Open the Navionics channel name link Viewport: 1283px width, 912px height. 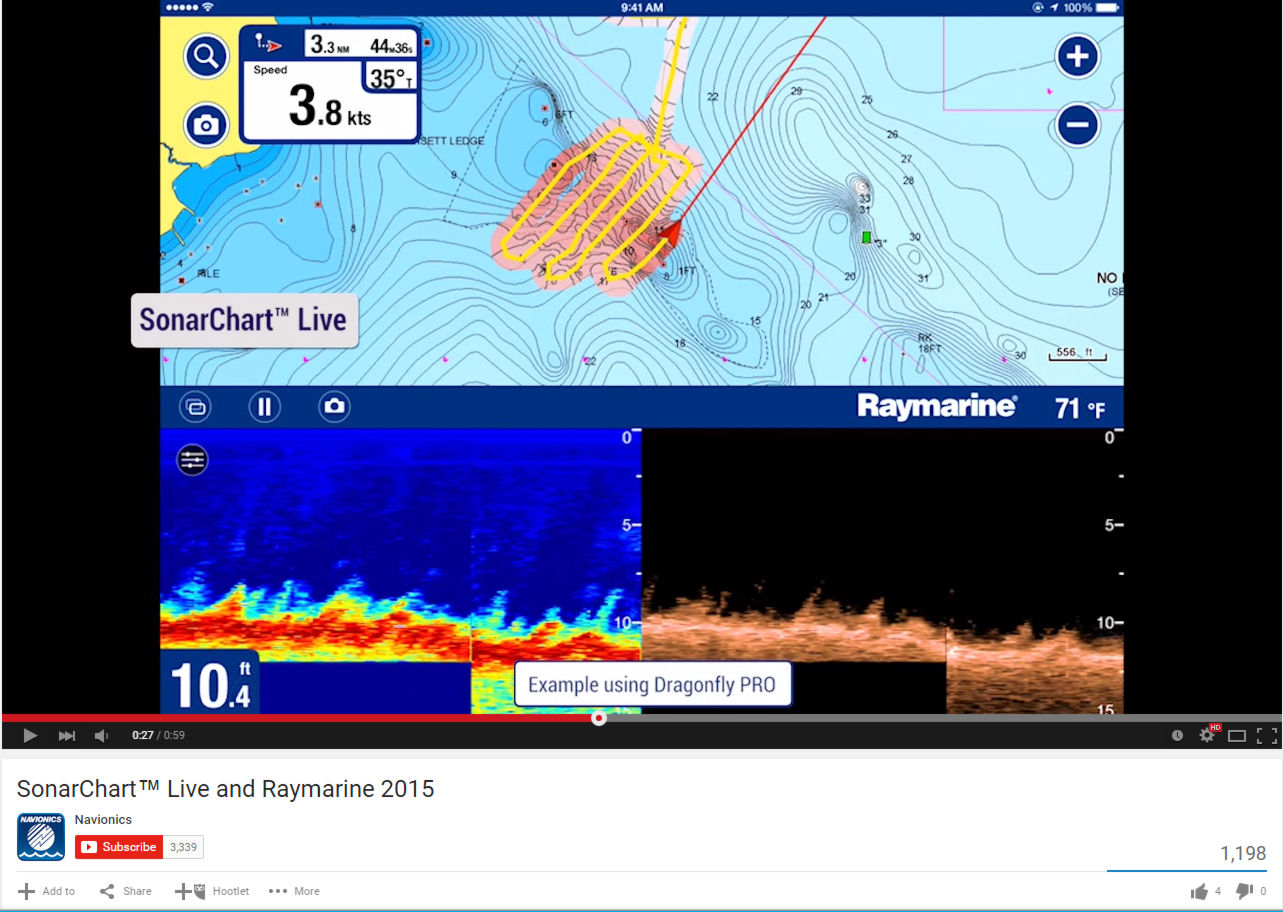tap(103, 820)
